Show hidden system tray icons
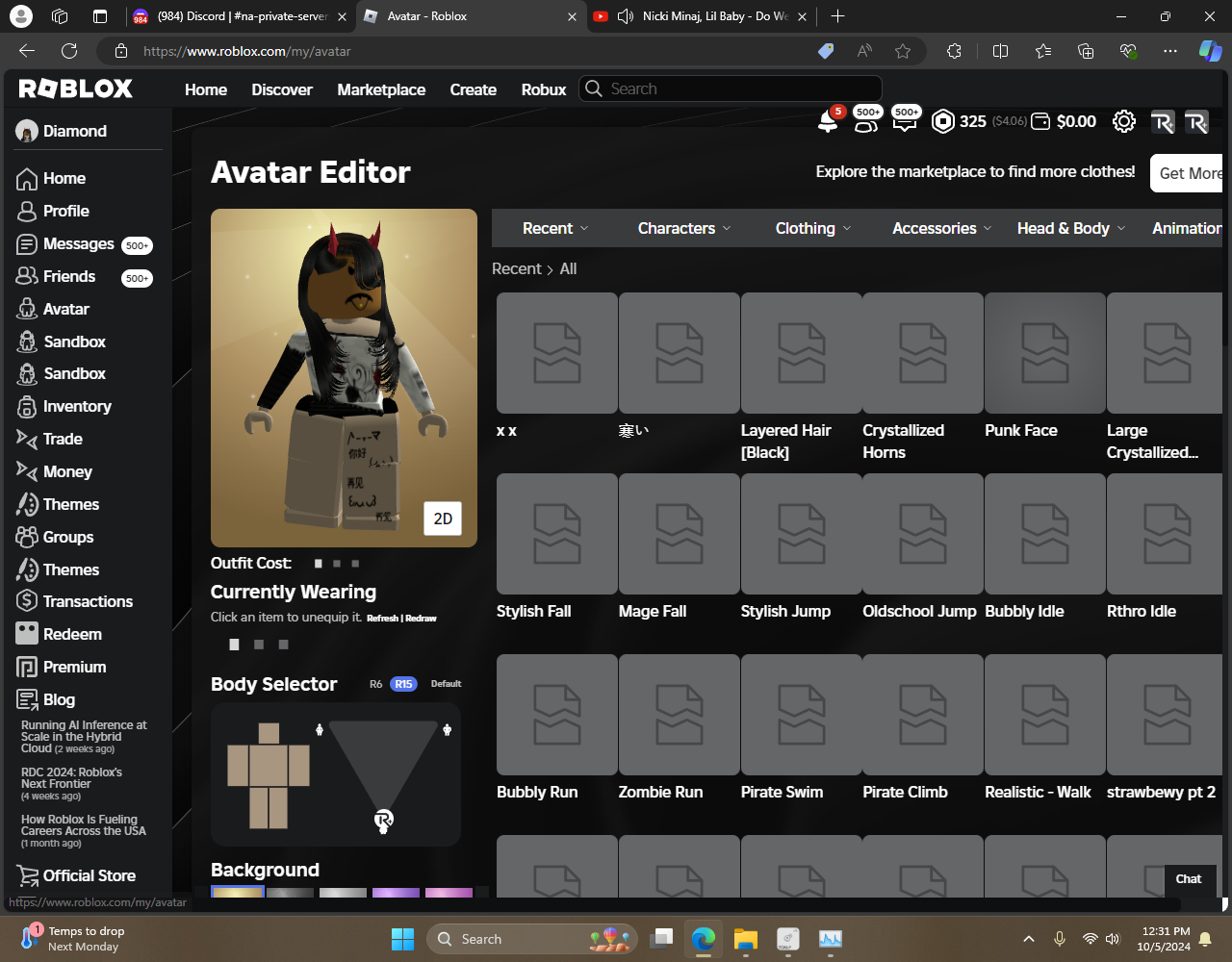 tap(1028, 939)
